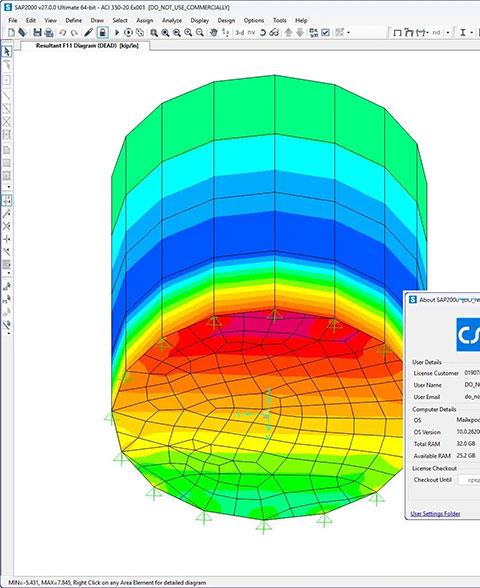Open the Tools menu
Screen dimensions: 480x588
(279, 20)
